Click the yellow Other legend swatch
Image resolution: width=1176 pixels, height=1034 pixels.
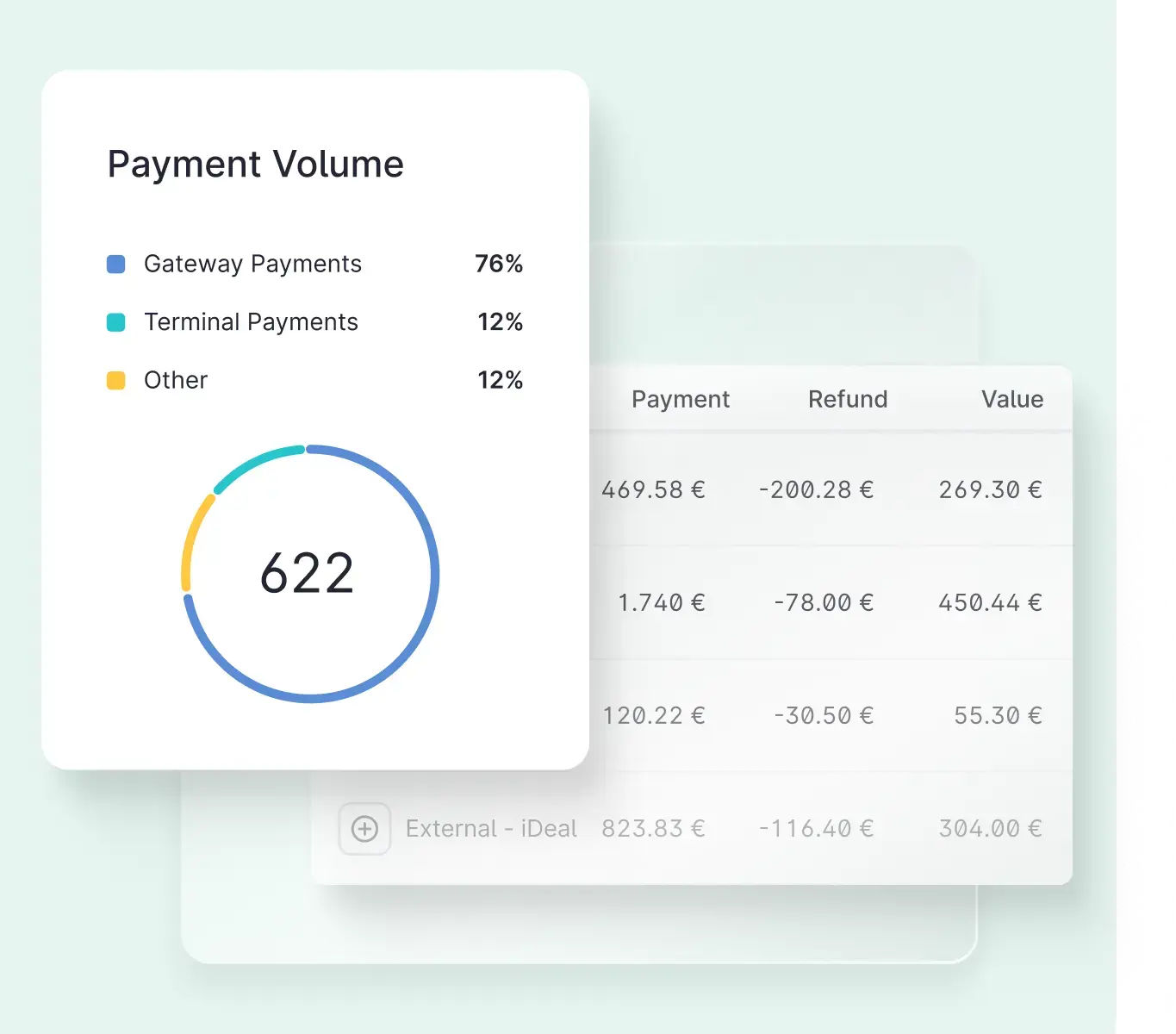(115, 380)
